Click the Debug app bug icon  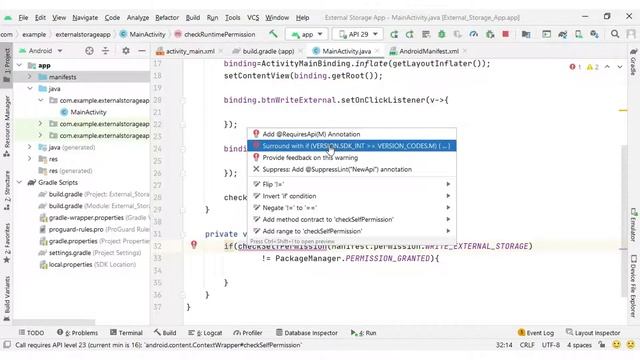[442, 34]
